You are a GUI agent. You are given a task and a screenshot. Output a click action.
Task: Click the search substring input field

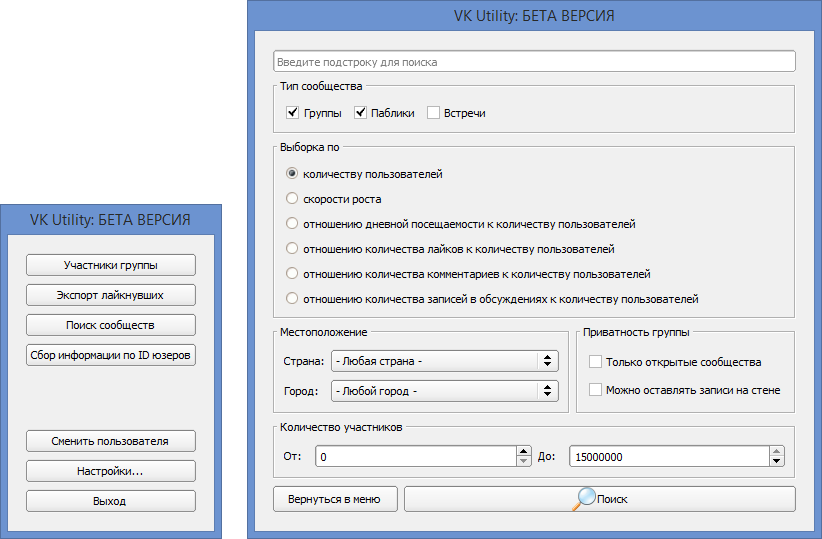click(x=534, y=61)
